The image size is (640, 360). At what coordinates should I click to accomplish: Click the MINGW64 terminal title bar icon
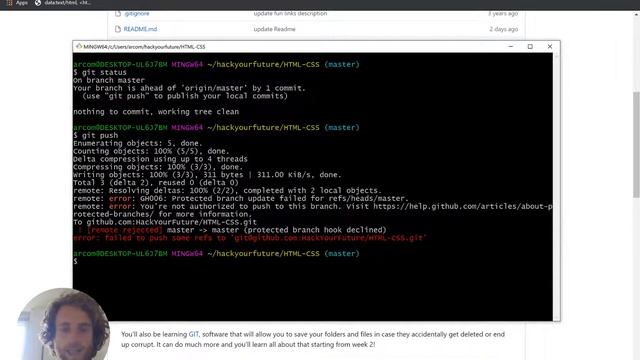79,47
